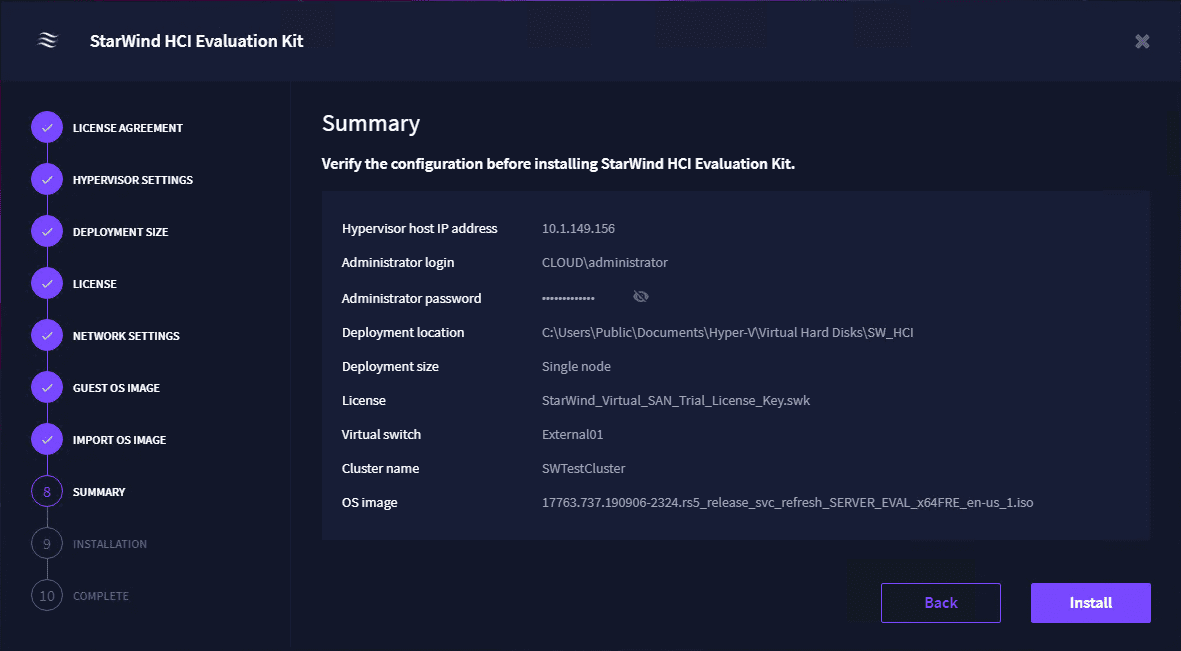Click the License step checkmark circle
The image size is (1181, 651).
coord(47,283)
